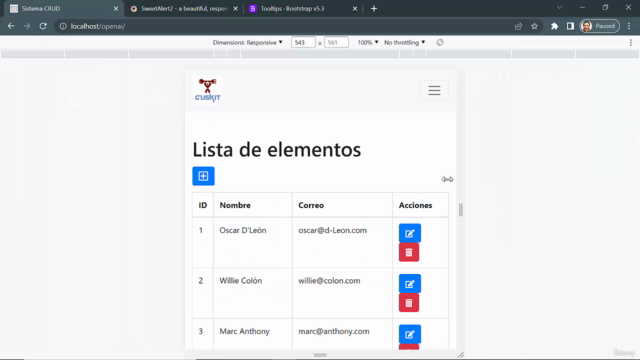The image size is (640, 360).
Task: Click the Lista de elementos heading
Action: [277, 150]
